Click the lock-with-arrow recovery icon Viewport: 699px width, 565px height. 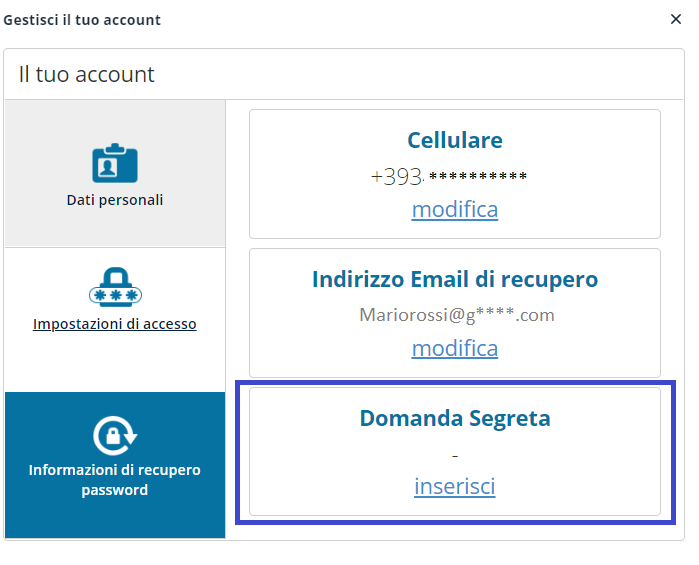[115, 435]
